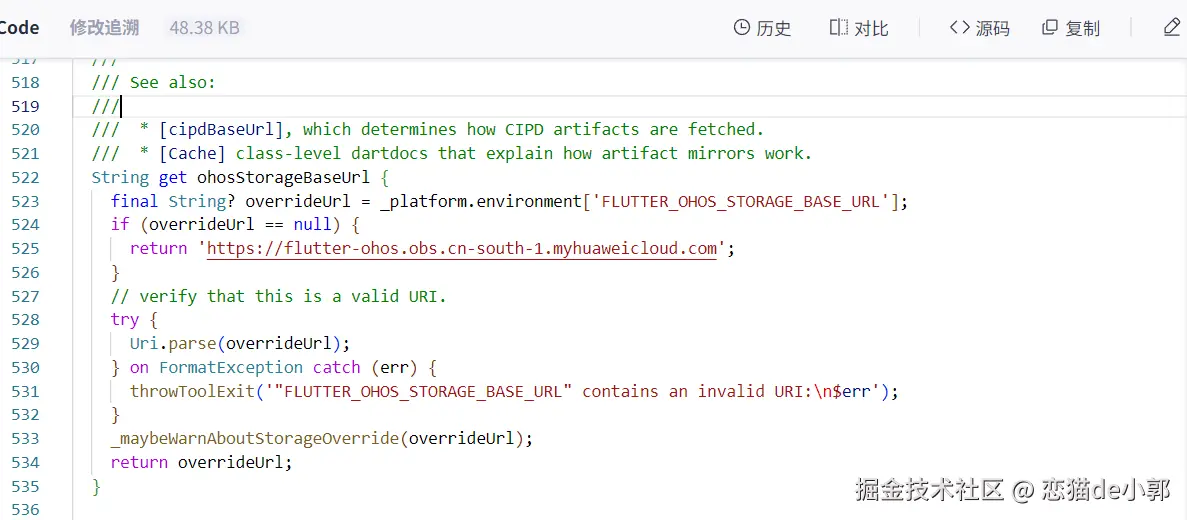Image resolution: width=1187 pixels, height=520 pixels.
Task: Click the throwToolExit function call
Action: tap(192, 391)
